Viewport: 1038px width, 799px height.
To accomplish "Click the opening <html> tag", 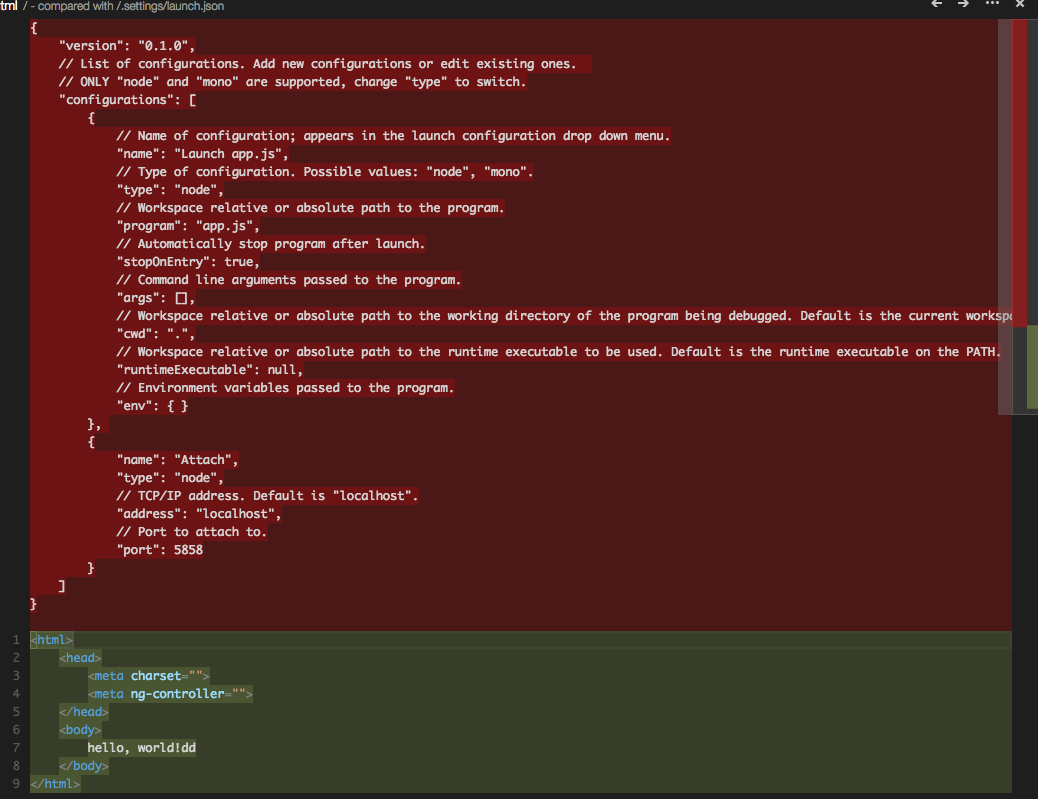I will pos(52,640).
